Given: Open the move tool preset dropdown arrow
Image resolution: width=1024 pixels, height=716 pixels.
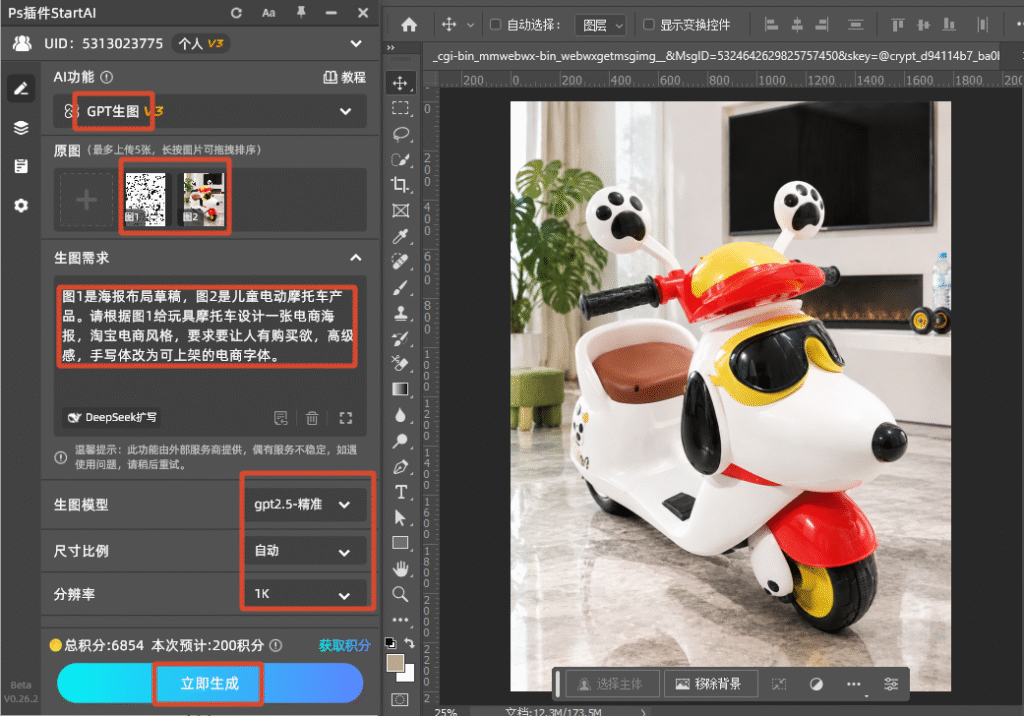Looking at the screenshot, I should (x=470, y=25).
